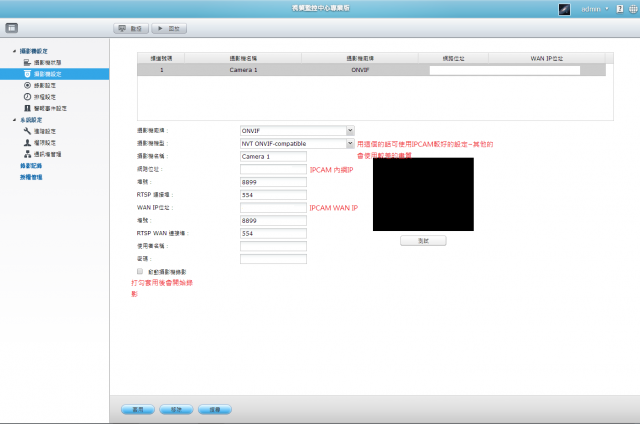Toggle the sidebar panel icon
The width and height of the screenshot is (640, 424).
(11, 28)
